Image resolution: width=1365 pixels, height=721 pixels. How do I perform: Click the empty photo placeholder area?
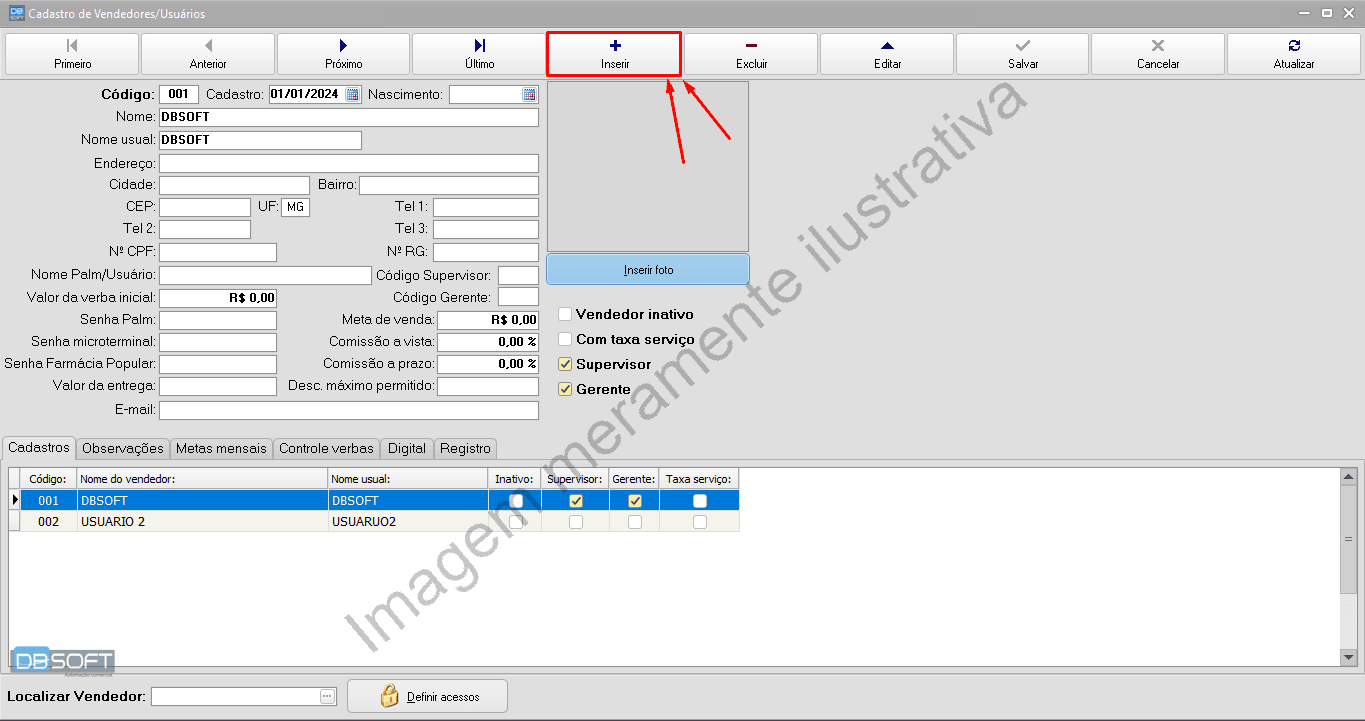[x=648, y=166]
